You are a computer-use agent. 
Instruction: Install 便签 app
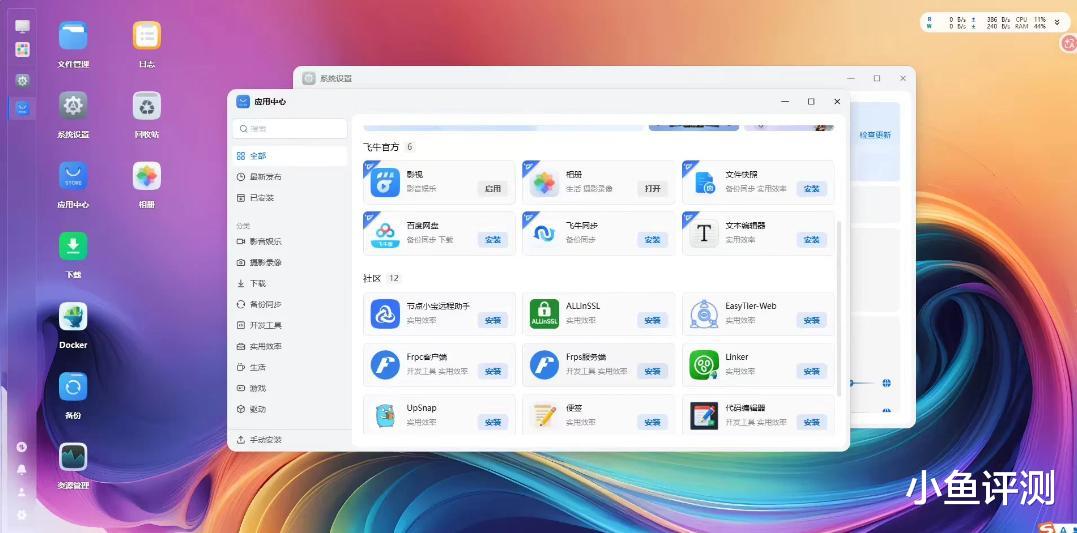coord(652,422)
